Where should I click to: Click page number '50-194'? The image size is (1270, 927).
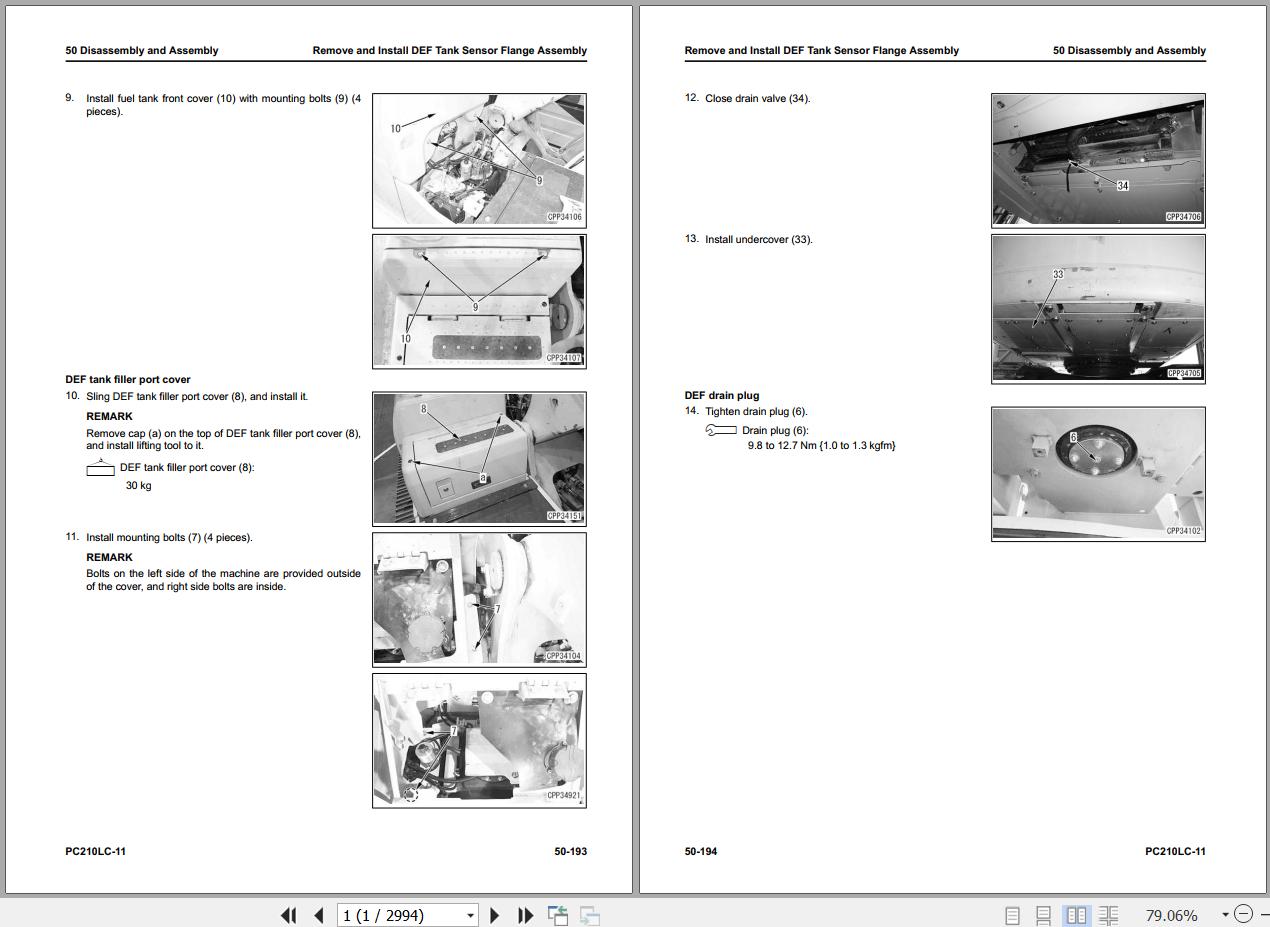pyautogui.click(x=701, y=852)
